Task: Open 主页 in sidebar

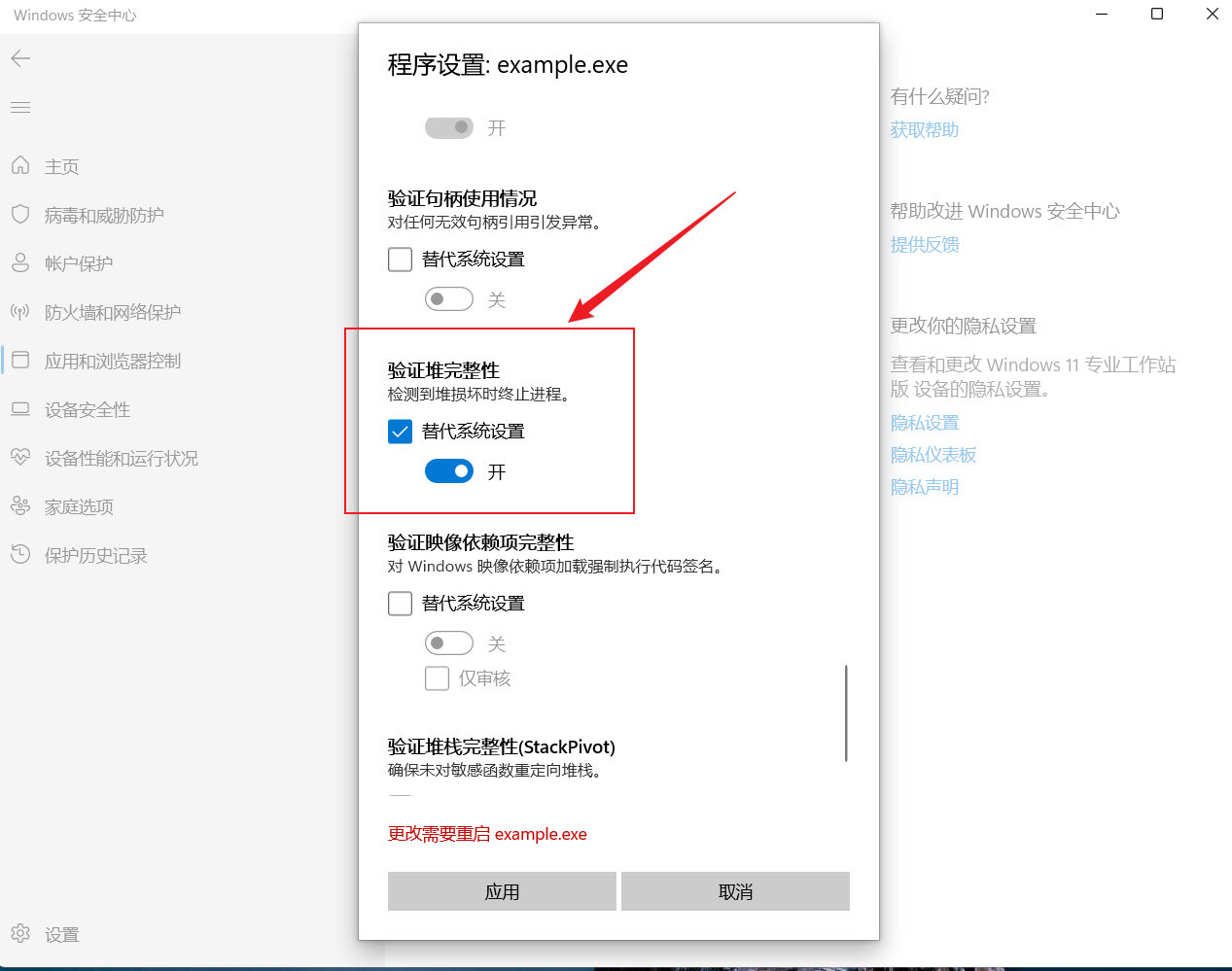Action: 62,166
